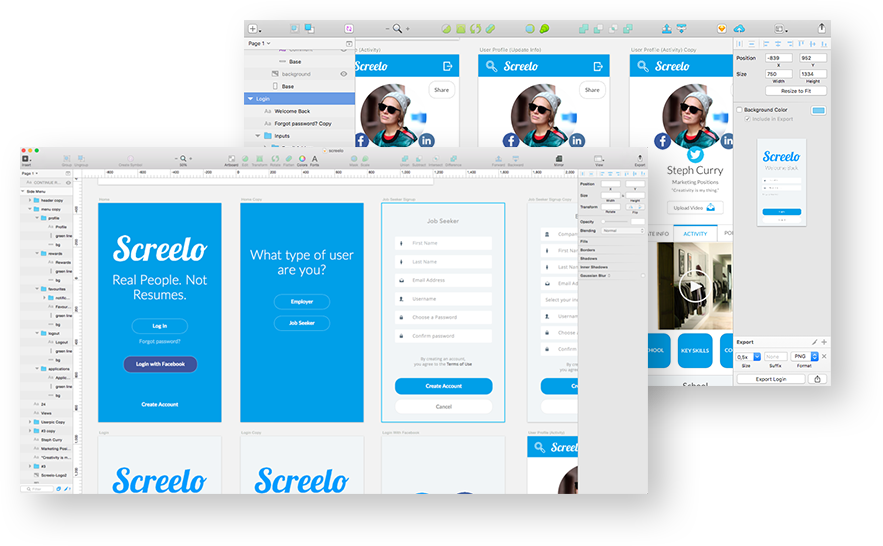
Task: Play the video in the profile artboard
Action: coord(694,287)
